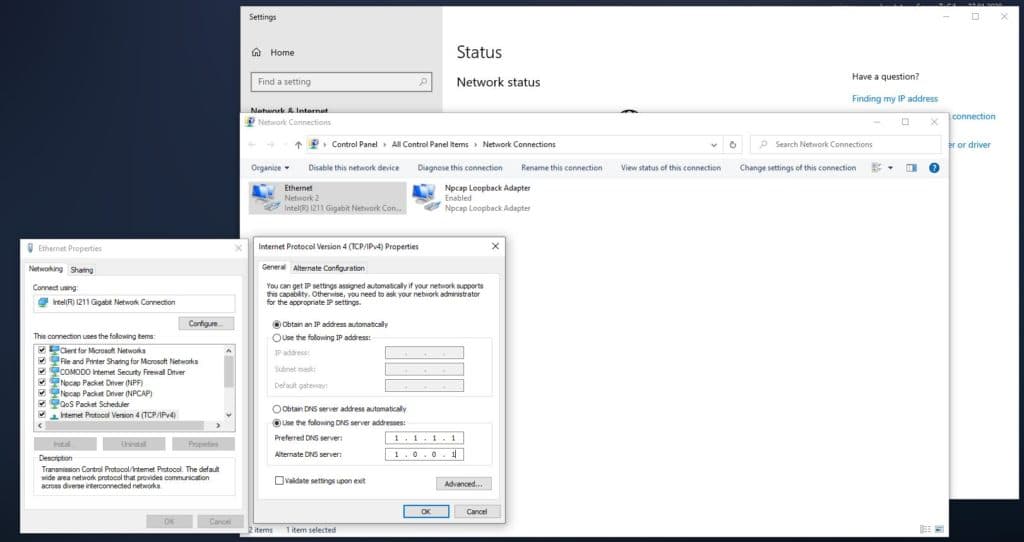
Task: Switch to the Alternate Configuration tab
Action: pos(328,268)
